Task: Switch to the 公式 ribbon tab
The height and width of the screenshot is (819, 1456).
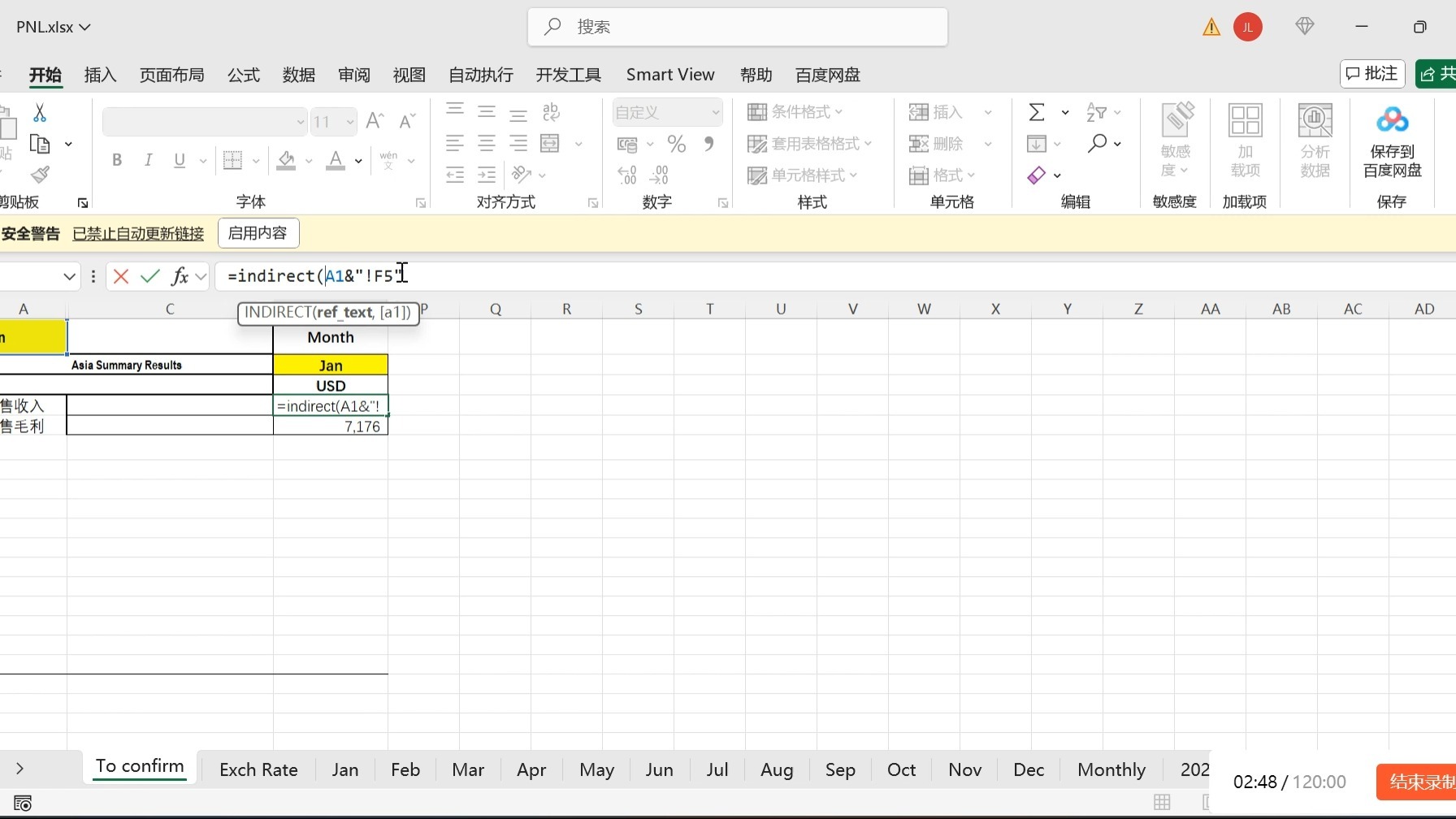Action: pyautogui.click(x=242, y=74)
